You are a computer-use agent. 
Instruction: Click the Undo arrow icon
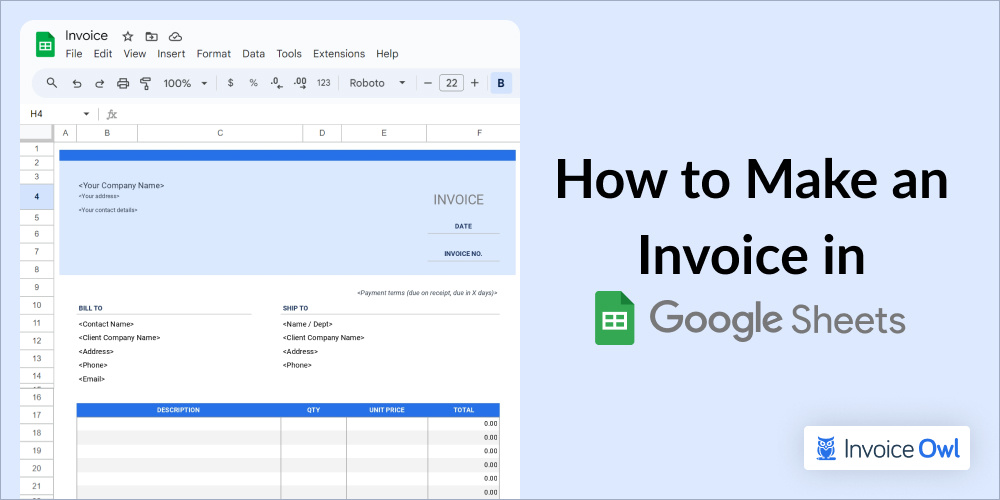pyautogui.click(x=77, y=83)
